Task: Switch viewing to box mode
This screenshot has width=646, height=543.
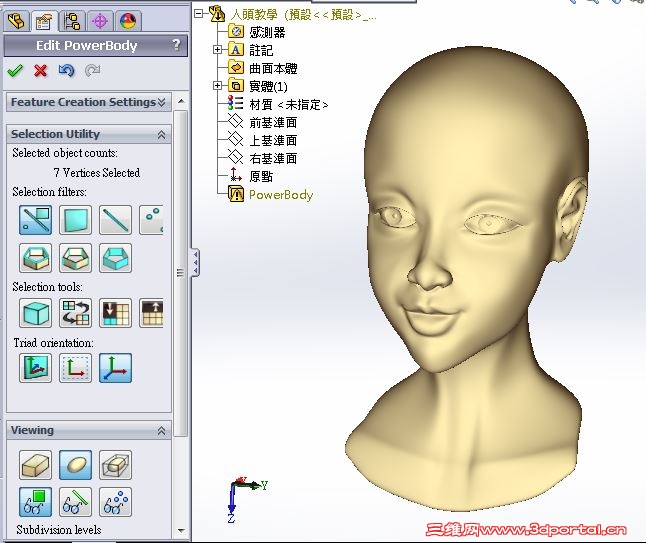Action: [x=35, y=465]
